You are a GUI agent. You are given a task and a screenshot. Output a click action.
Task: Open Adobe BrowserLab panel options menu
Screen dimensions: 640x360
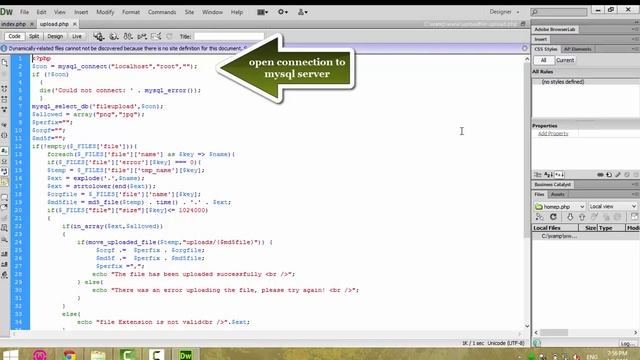click(x=635, y=29)
